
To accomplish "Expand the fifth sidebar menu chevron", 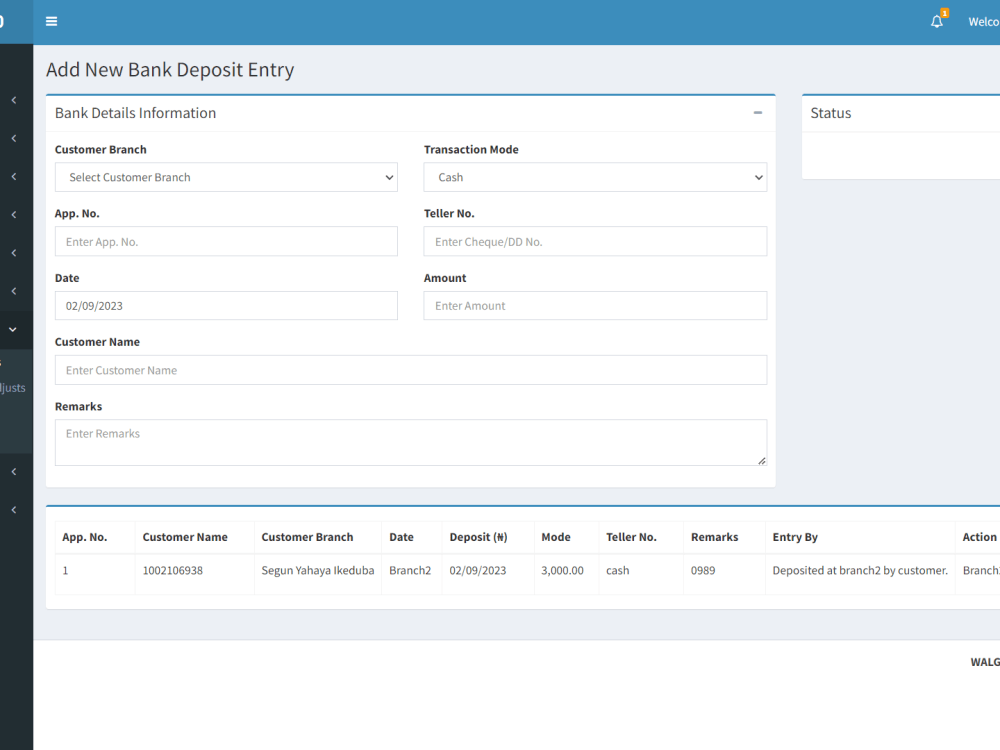I will point(13,253).
